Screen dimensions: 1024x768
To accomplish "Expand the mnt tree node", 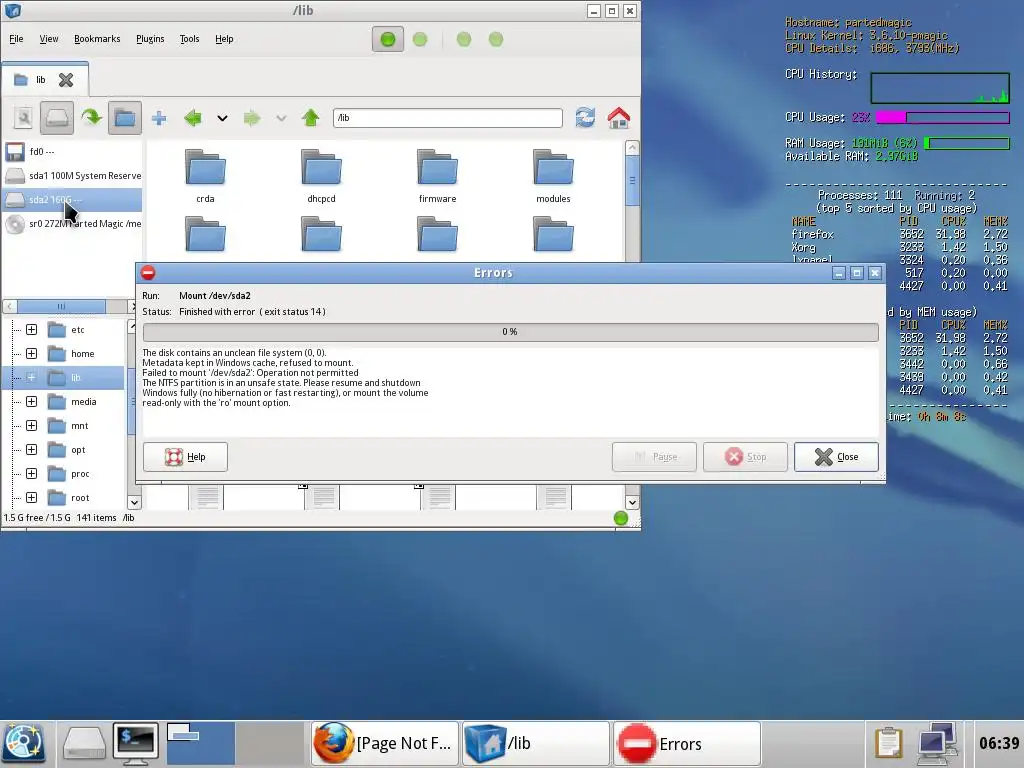I will click(x=31, y=426).
